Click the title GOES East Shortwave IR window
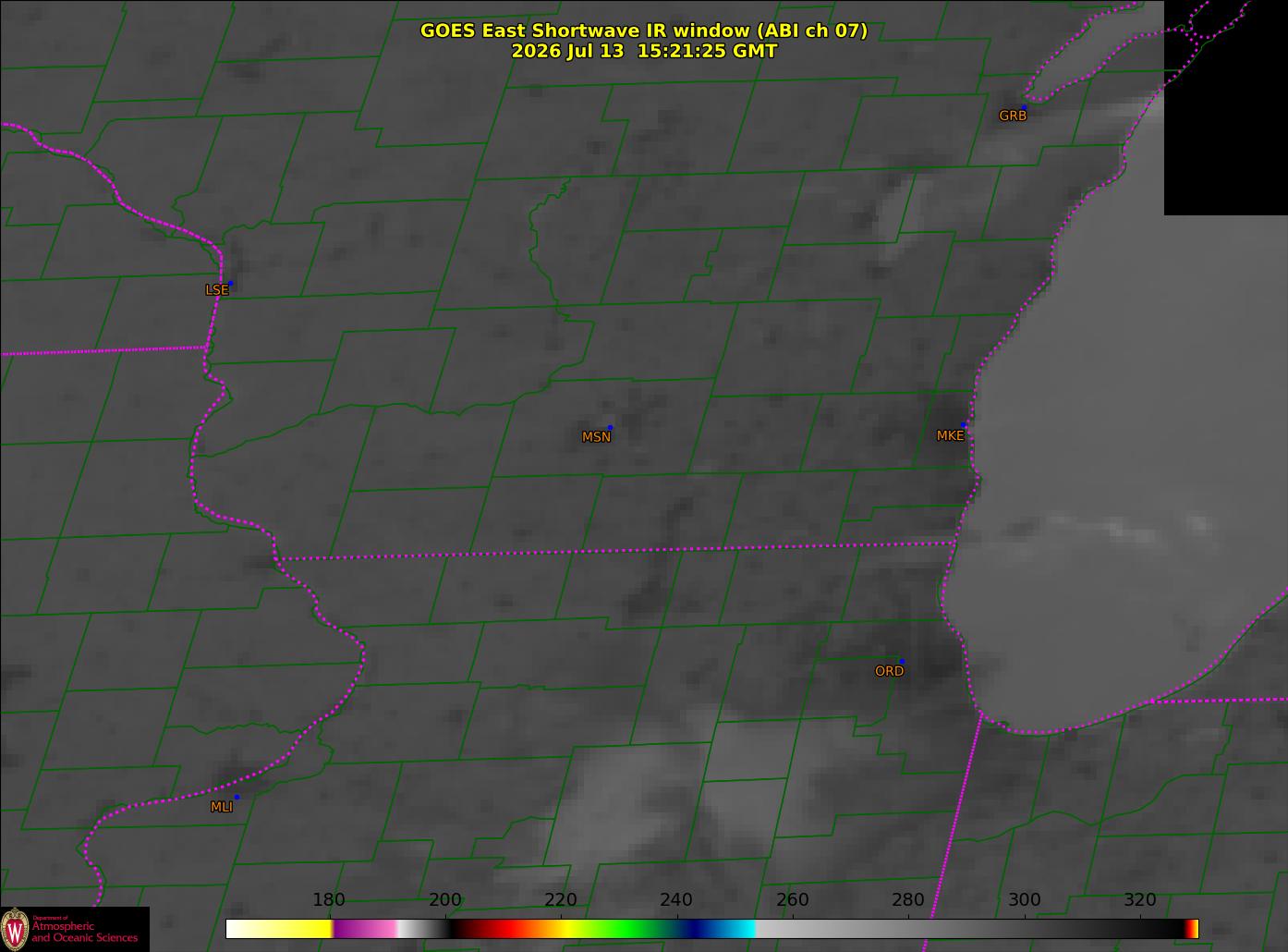This screenshot has height=952, width=1288. (644, 31)
